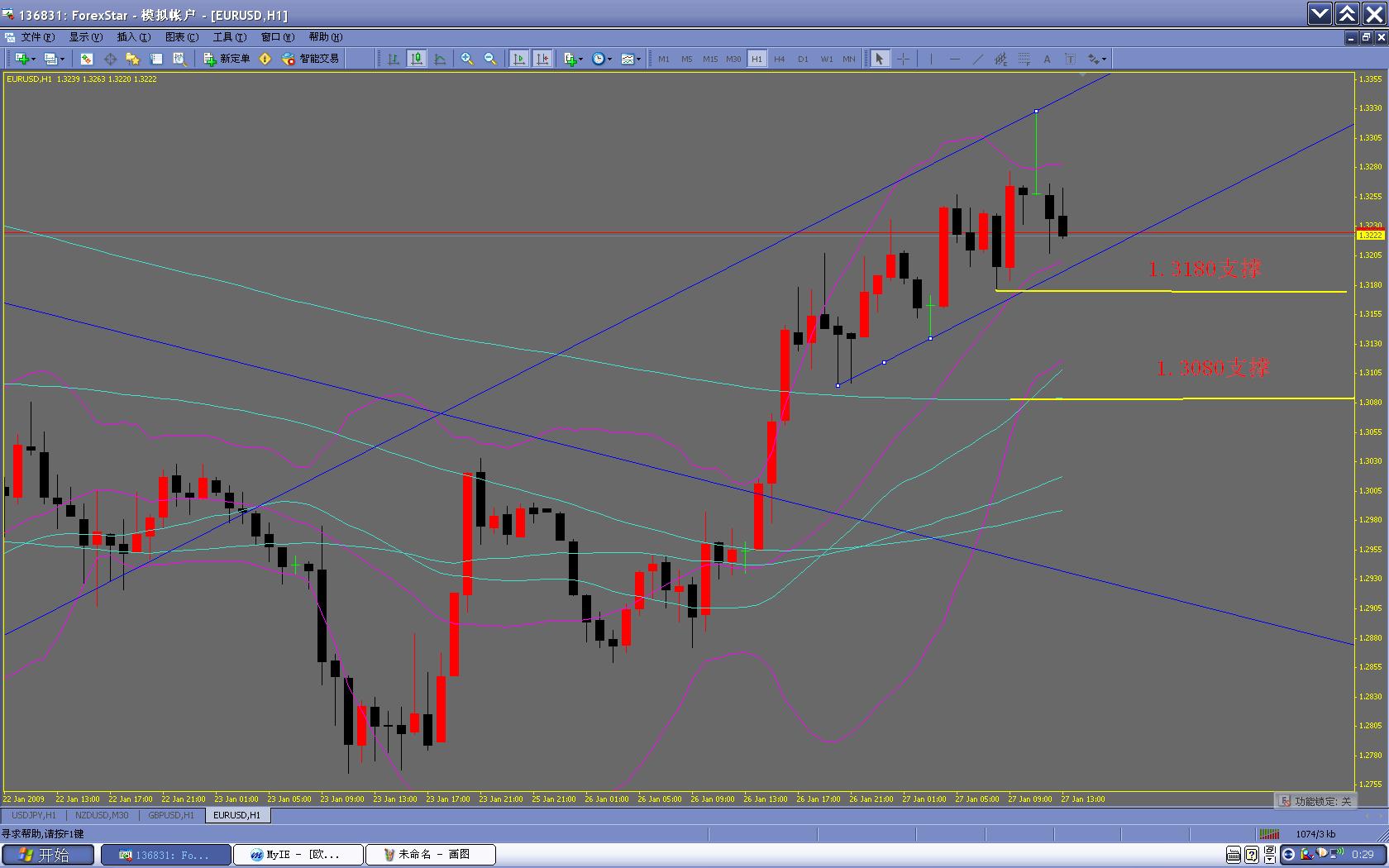Click the chart window icon beside 文件 menu
The image size is (1389, 868).
[x=10, y=37]
